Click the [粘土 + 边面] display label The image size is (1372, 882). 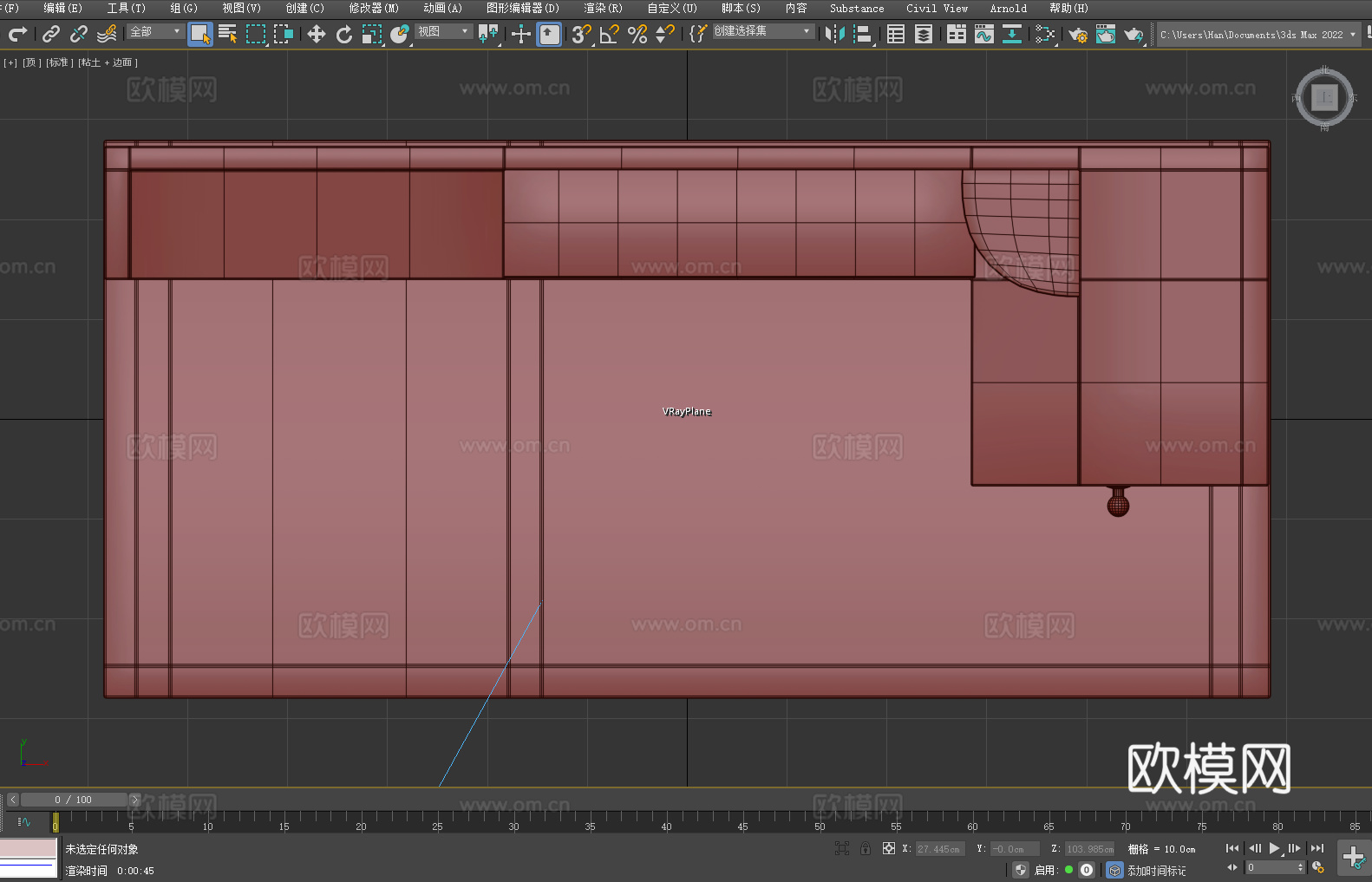[x=108, y=62]
